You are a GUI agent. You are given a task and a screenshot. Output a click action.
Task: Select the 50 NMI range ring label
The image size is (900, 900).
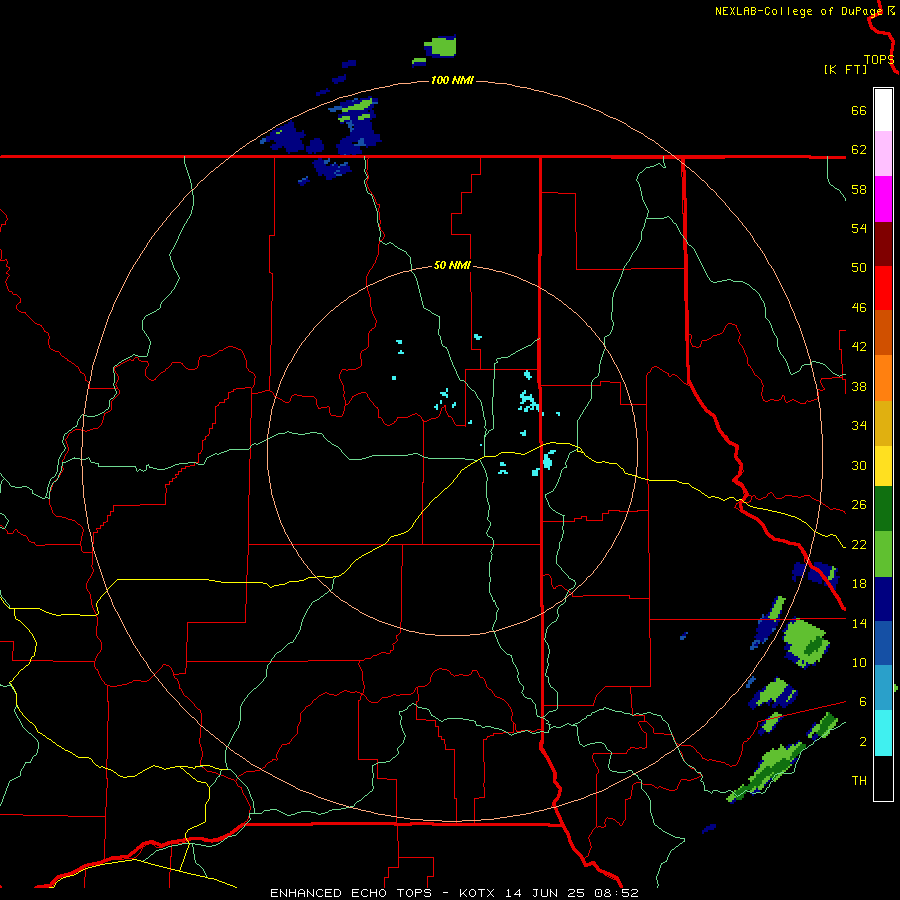(452, 265)
